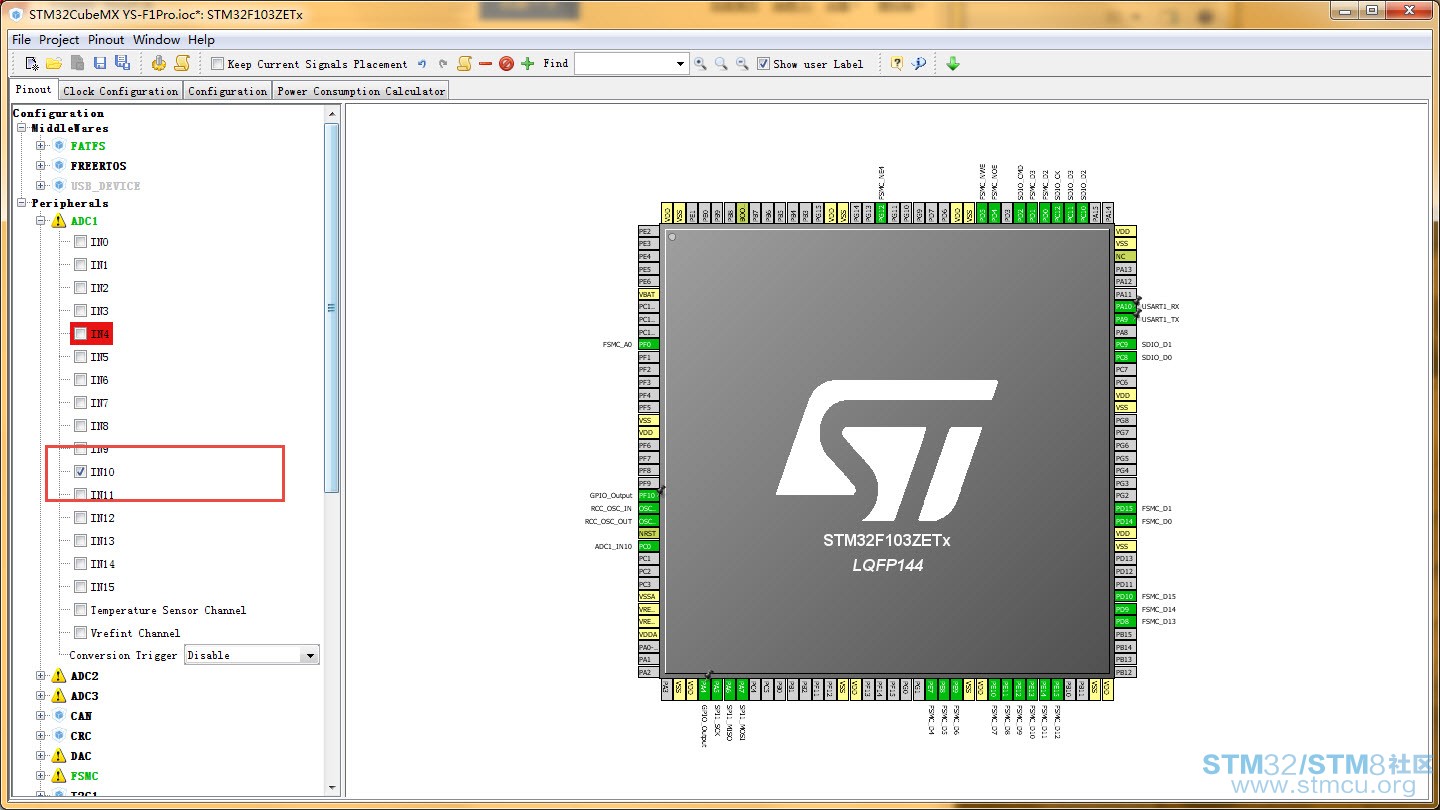Select the ADC3 peripheral tree item
Screen dimensions: 1440x810
pyautogui.click(x=84, y=696)
